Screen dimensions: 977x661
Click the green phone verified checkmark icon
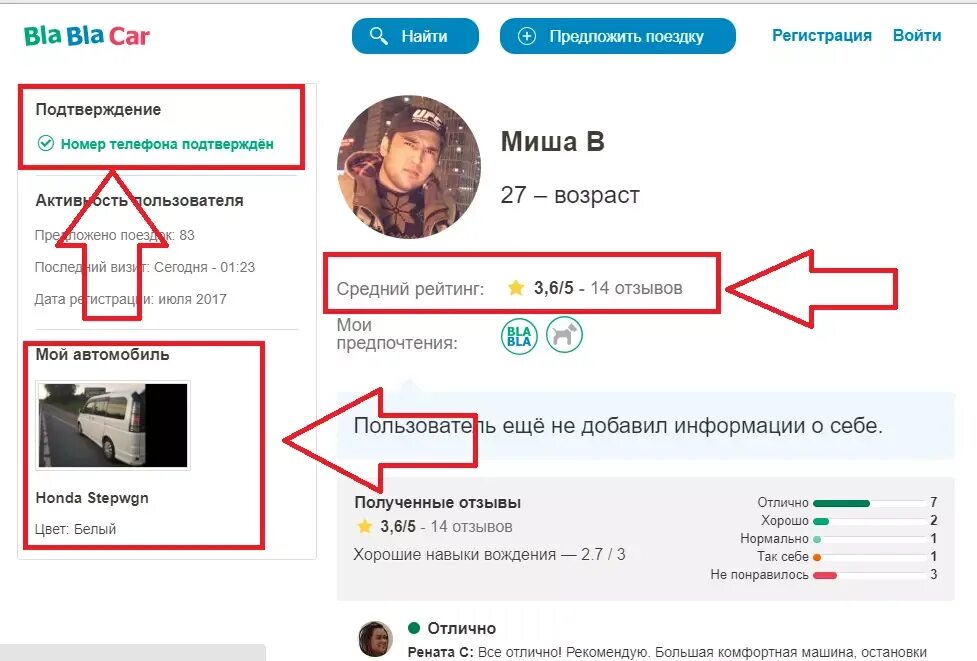tap(45, 143)
